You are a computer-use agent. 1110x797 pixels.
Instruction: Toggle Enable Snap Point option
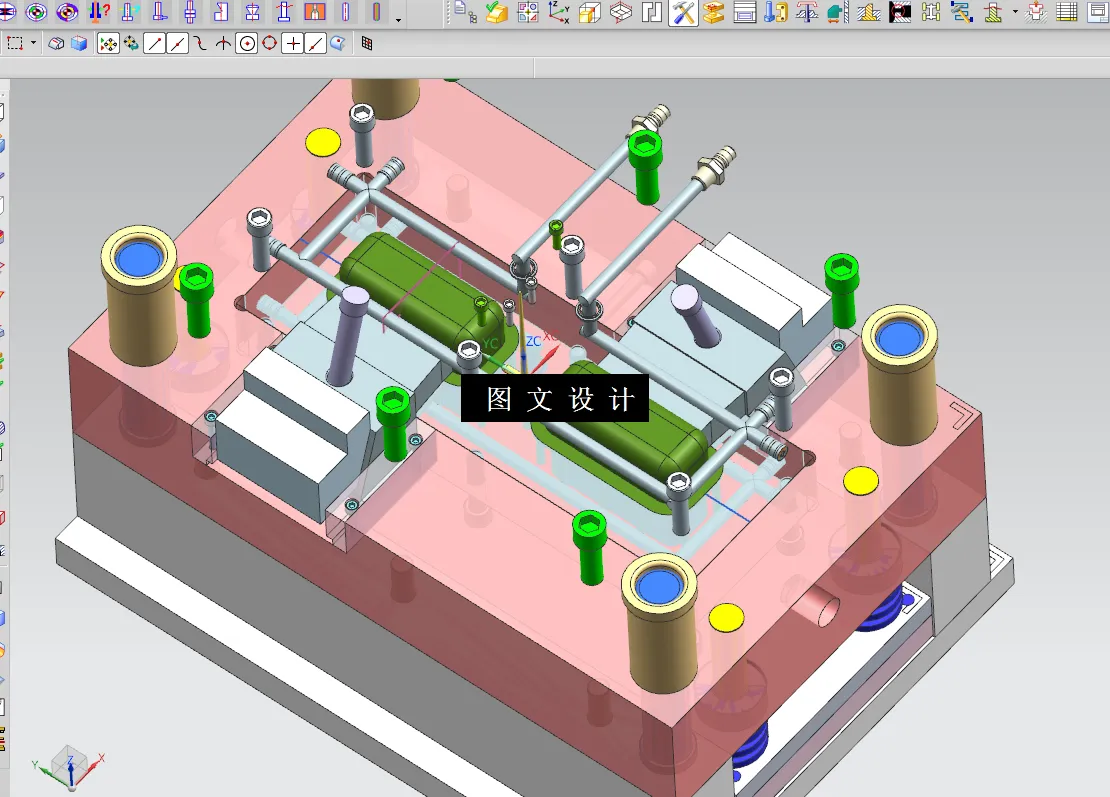[x=108, y=44]
